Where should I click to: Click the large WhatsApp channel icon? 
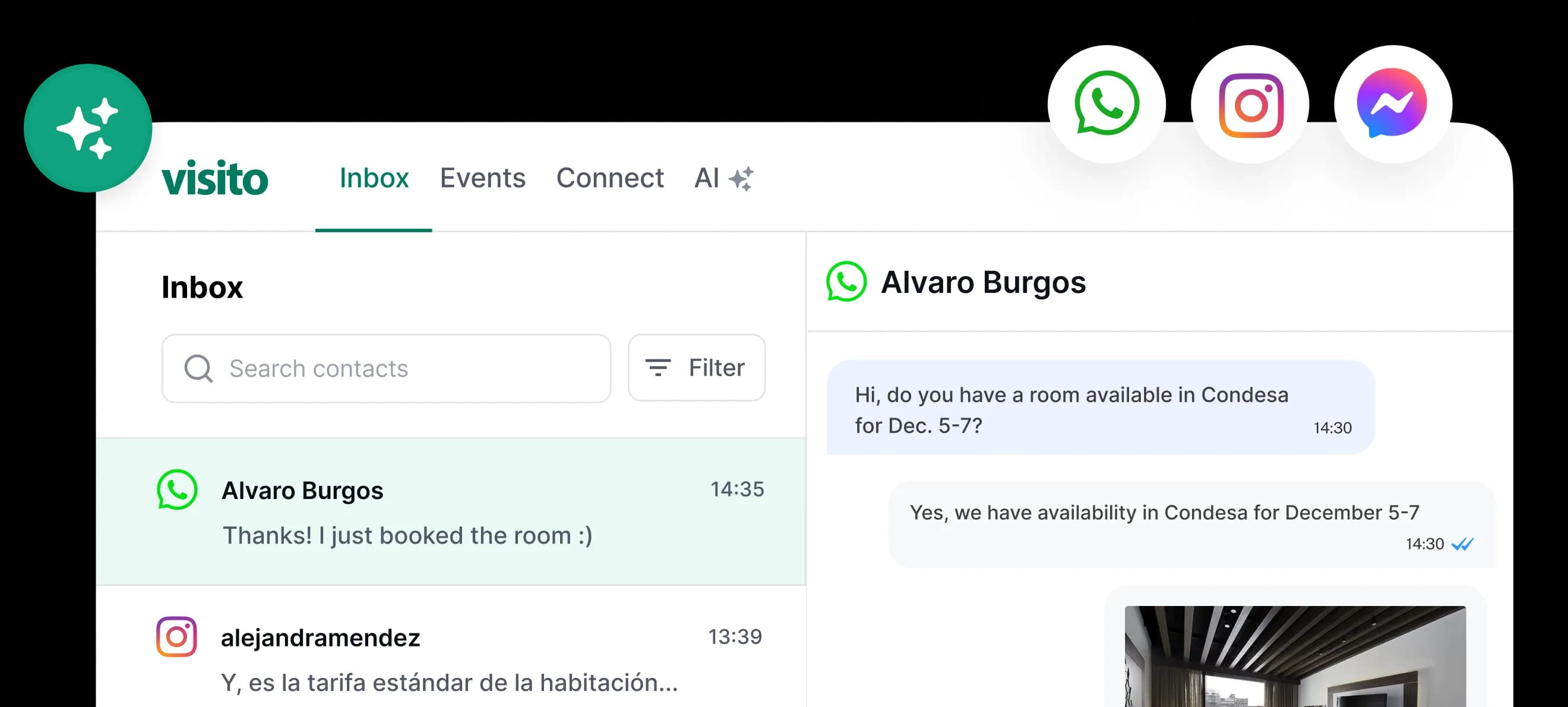coord(1106,103)
